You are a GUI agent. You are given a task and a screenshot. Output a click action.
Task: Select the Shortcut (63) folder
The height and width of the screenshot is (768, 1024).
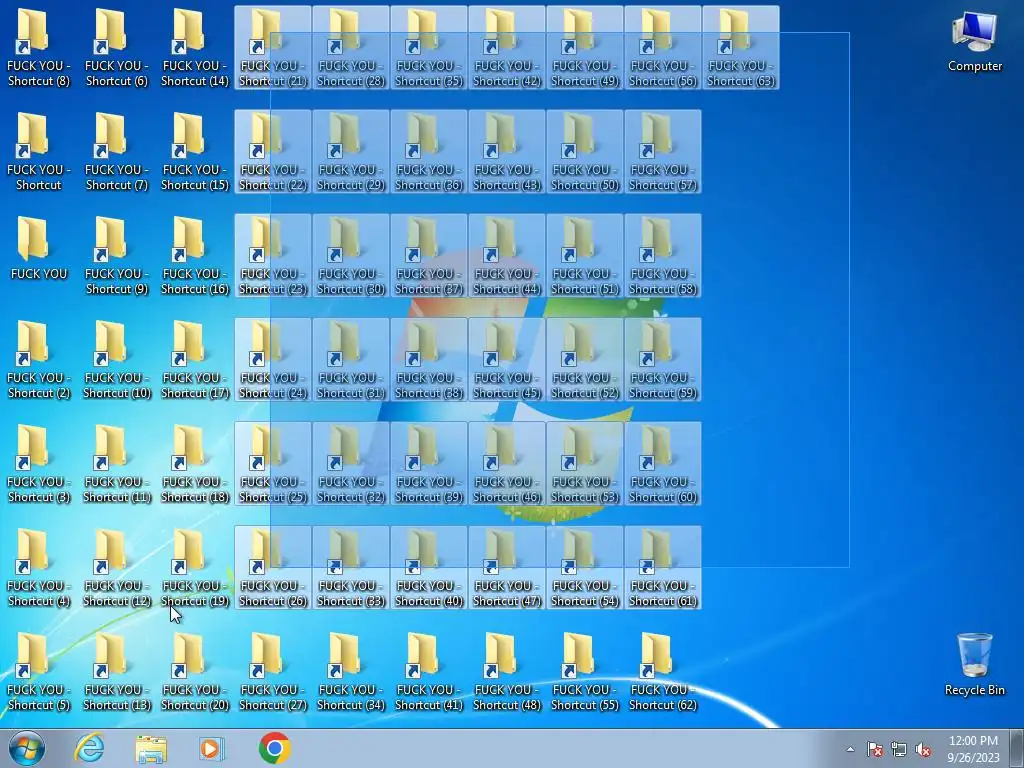[741, 48]
